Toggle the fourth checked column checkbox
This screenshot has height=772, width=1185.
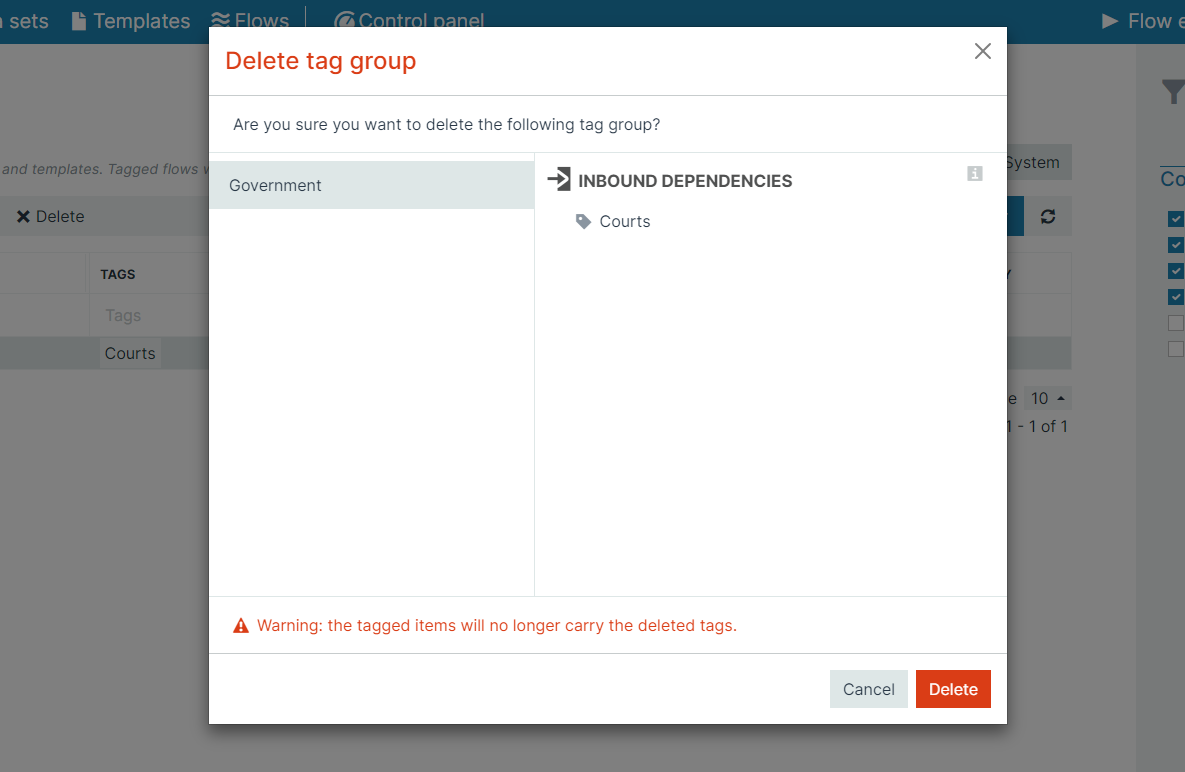tap(1175, 297)
